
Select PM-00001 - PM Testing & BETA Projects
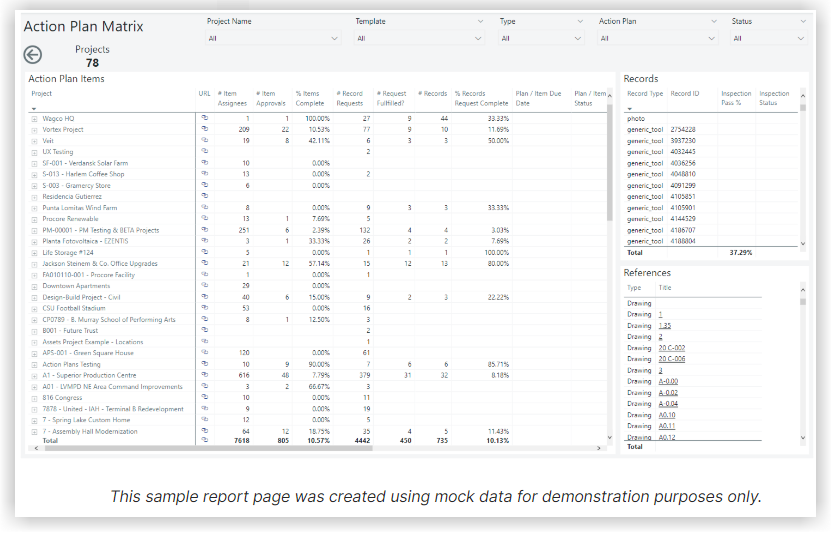[x=101, y=230]
